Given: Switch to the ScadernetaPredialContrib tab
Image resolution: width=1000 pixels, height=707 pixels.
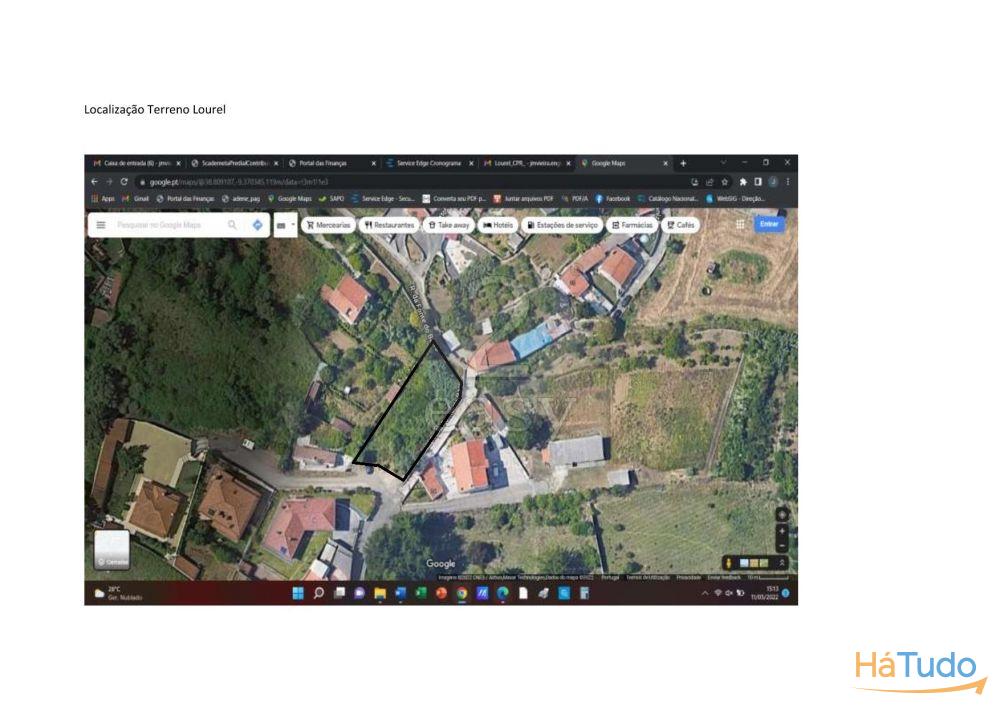Looking at the screenshot, I should click(235, 163).
